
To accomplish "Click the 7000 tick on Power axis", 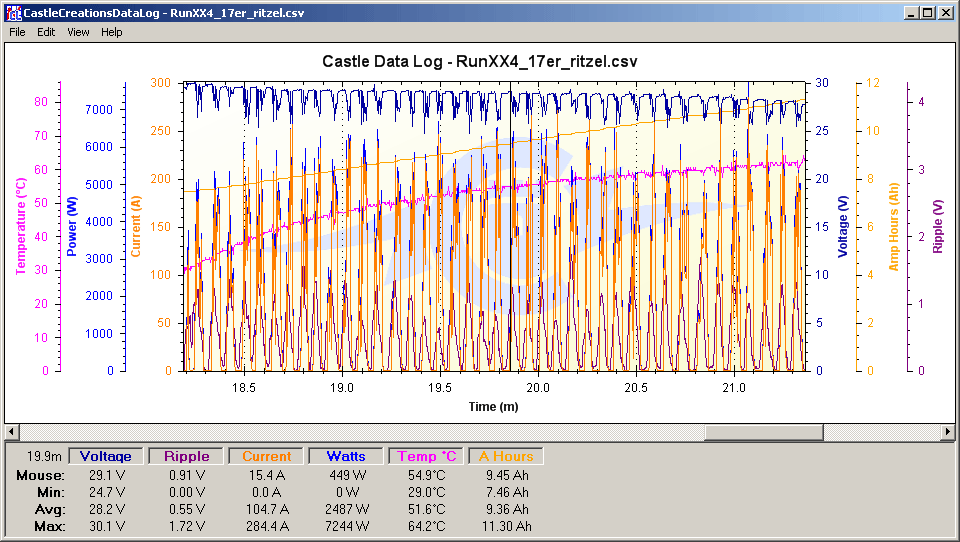I will 99,110.
